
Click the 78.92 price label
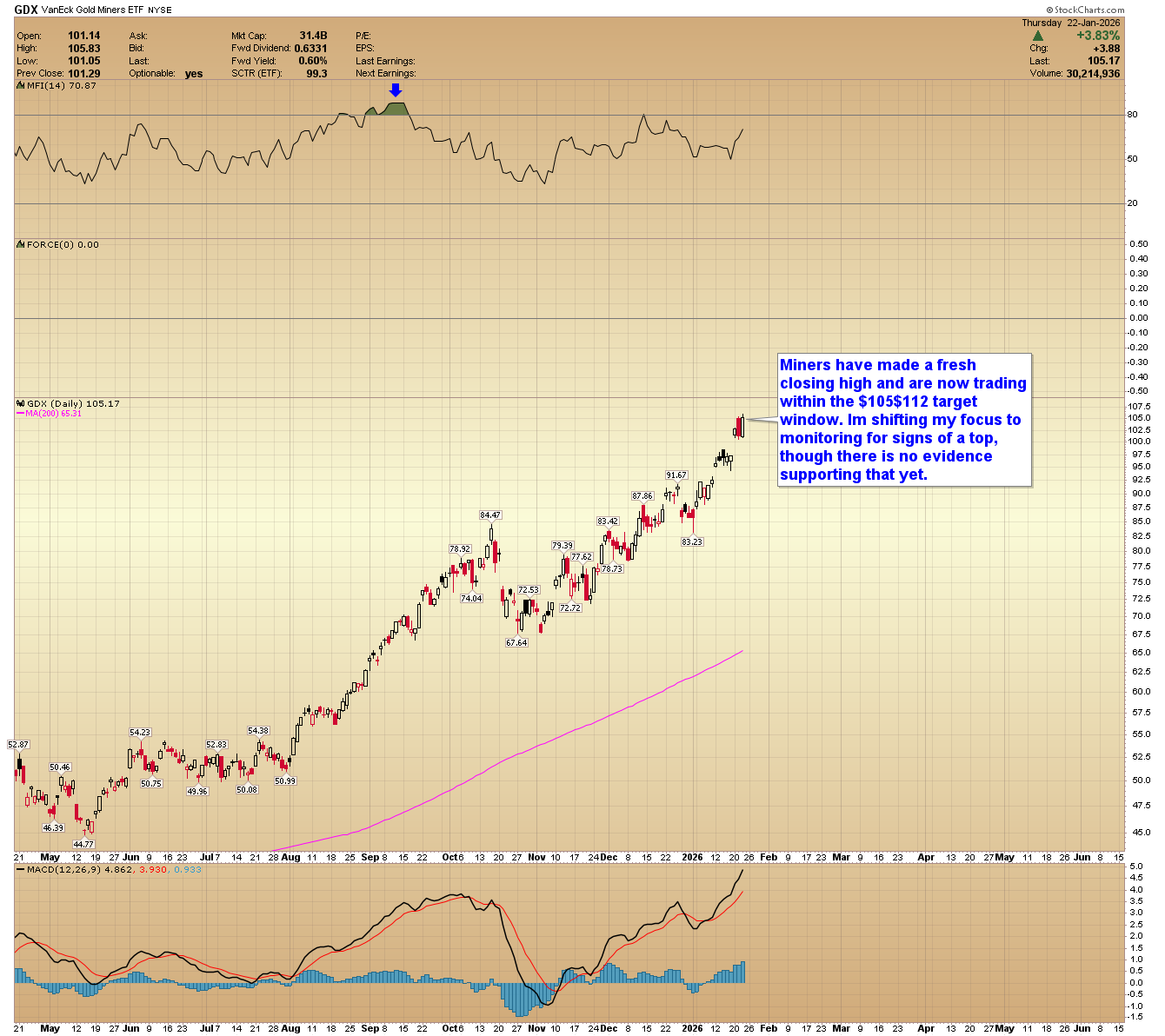[460, 549]
